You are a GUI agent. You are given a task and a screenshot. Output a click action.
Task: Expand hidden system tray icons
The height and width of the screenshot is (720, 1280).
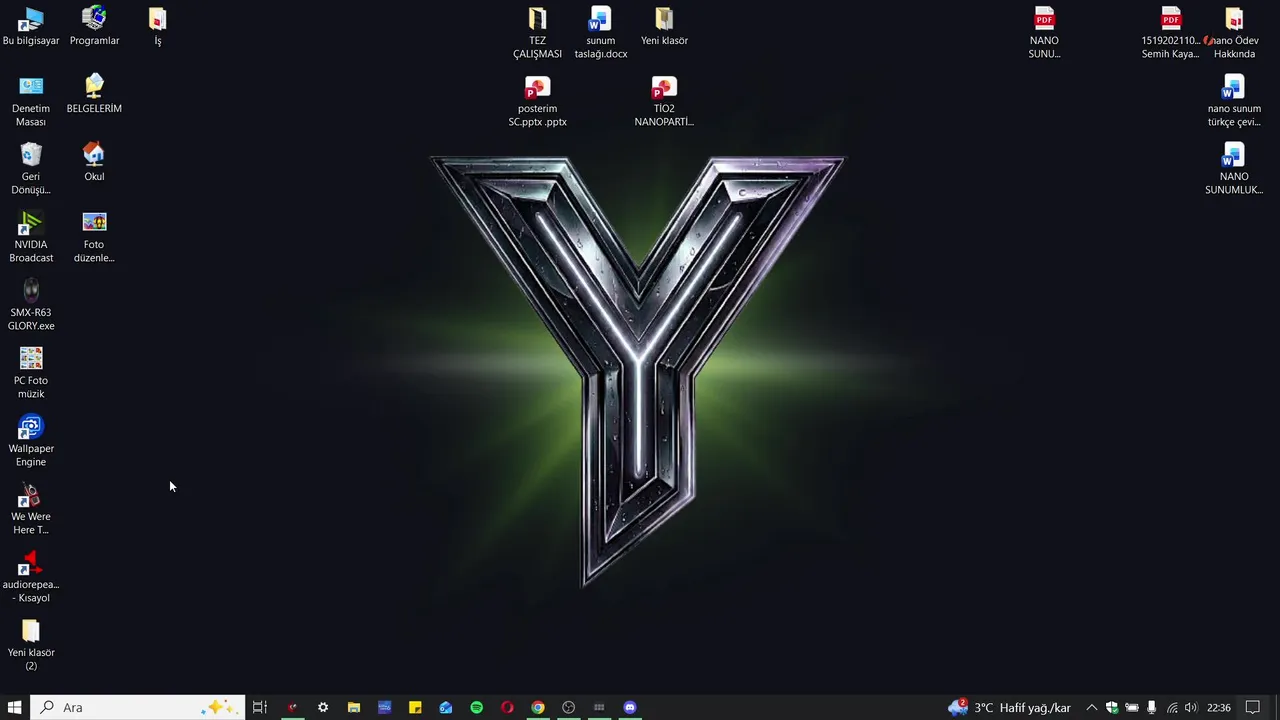1092,707
